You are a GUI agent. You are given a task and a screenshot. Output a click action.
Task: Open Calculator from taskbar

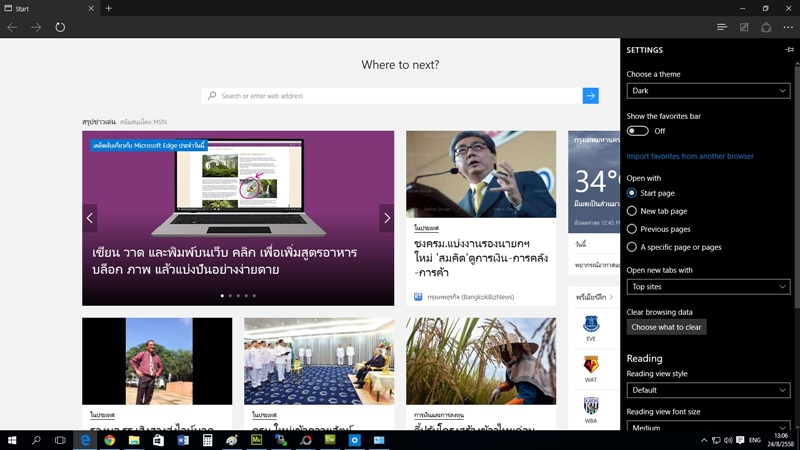pyautogui.click(x=207, y=440)
